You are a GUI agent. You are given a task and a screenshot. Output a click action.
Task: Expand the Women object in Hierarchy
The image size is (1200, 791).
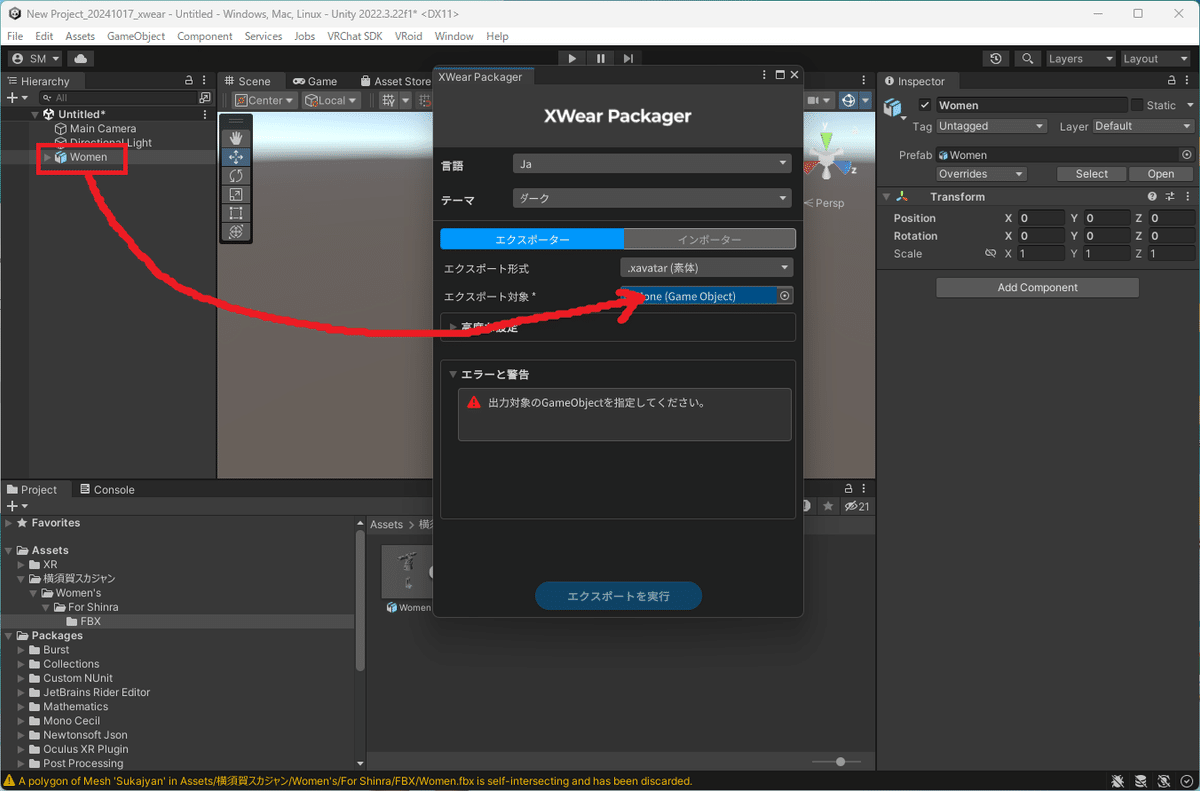[46, 157]
